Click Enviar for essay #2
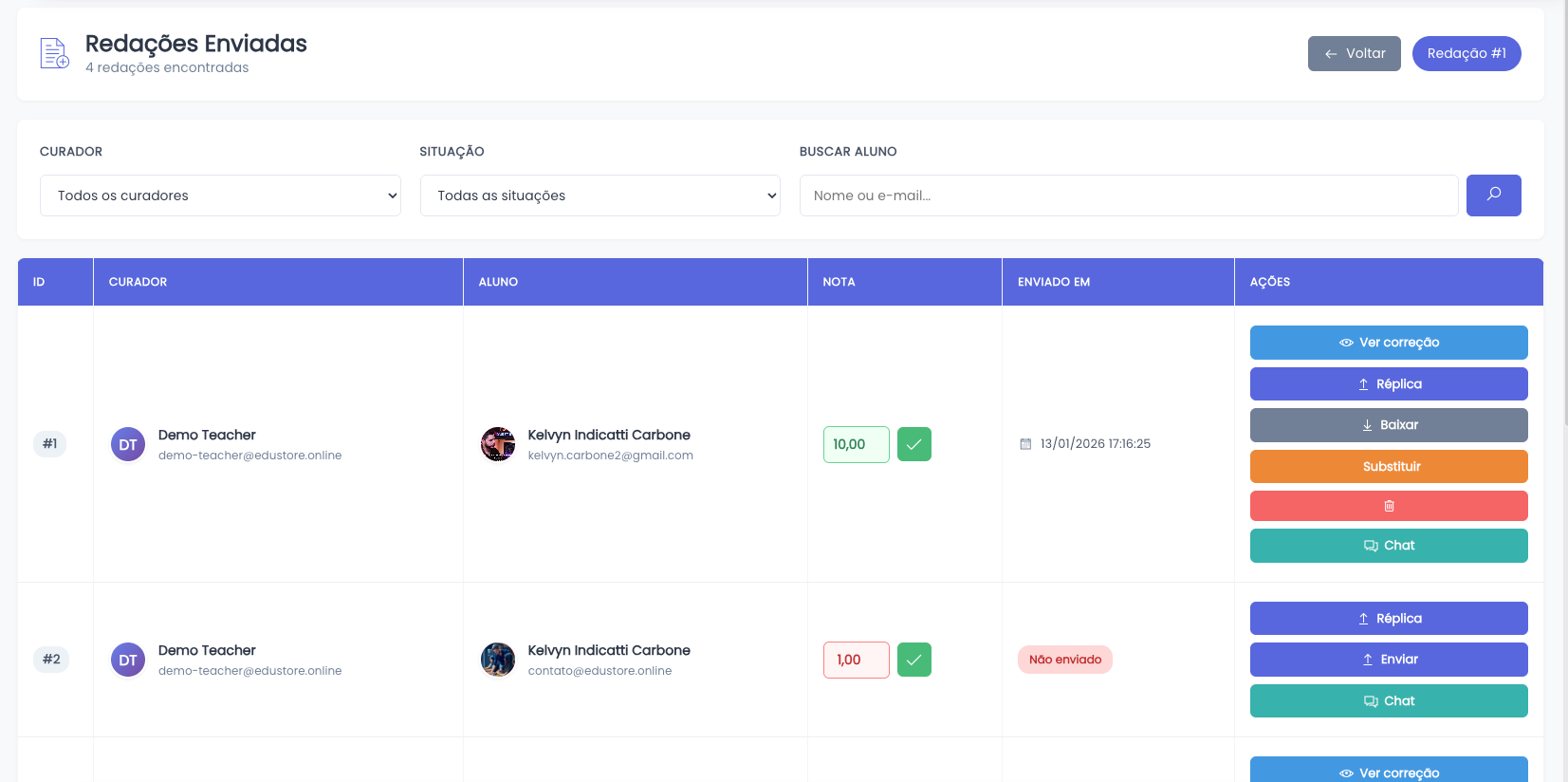 [x=1388, y=660]
